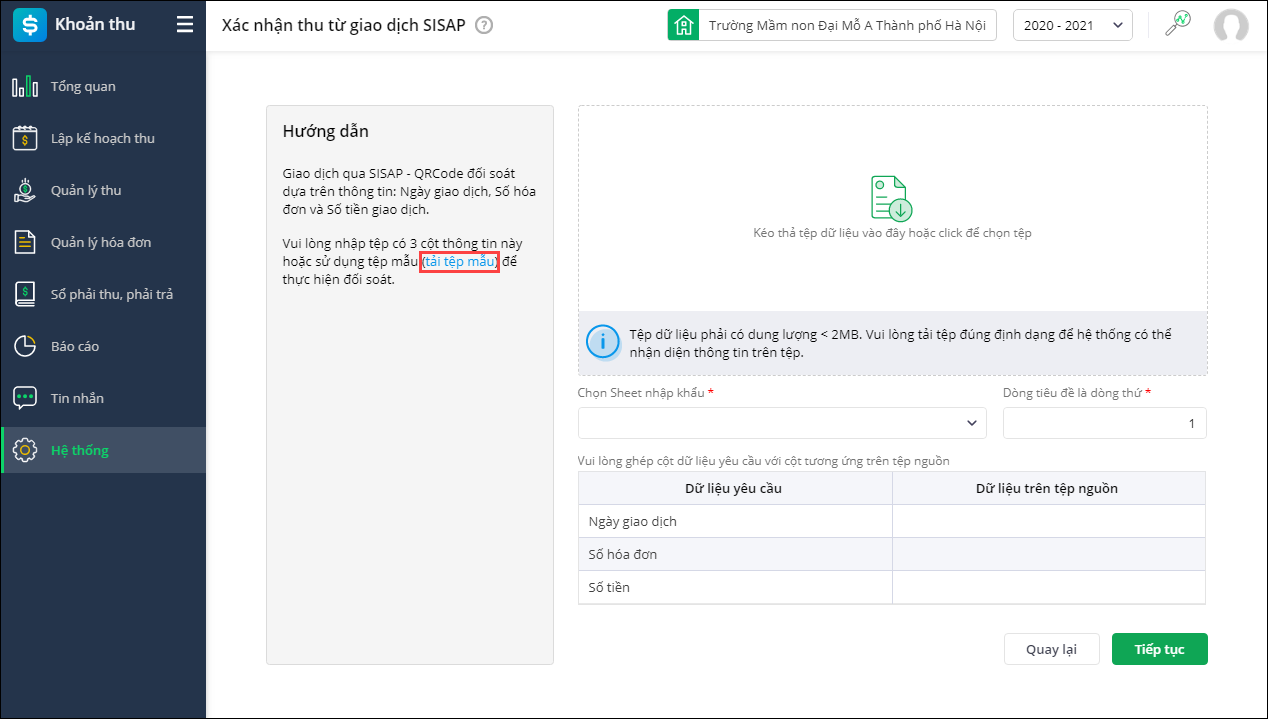
Task: Click the Tiếp tục green button
Action: (x=1160, y=649)
